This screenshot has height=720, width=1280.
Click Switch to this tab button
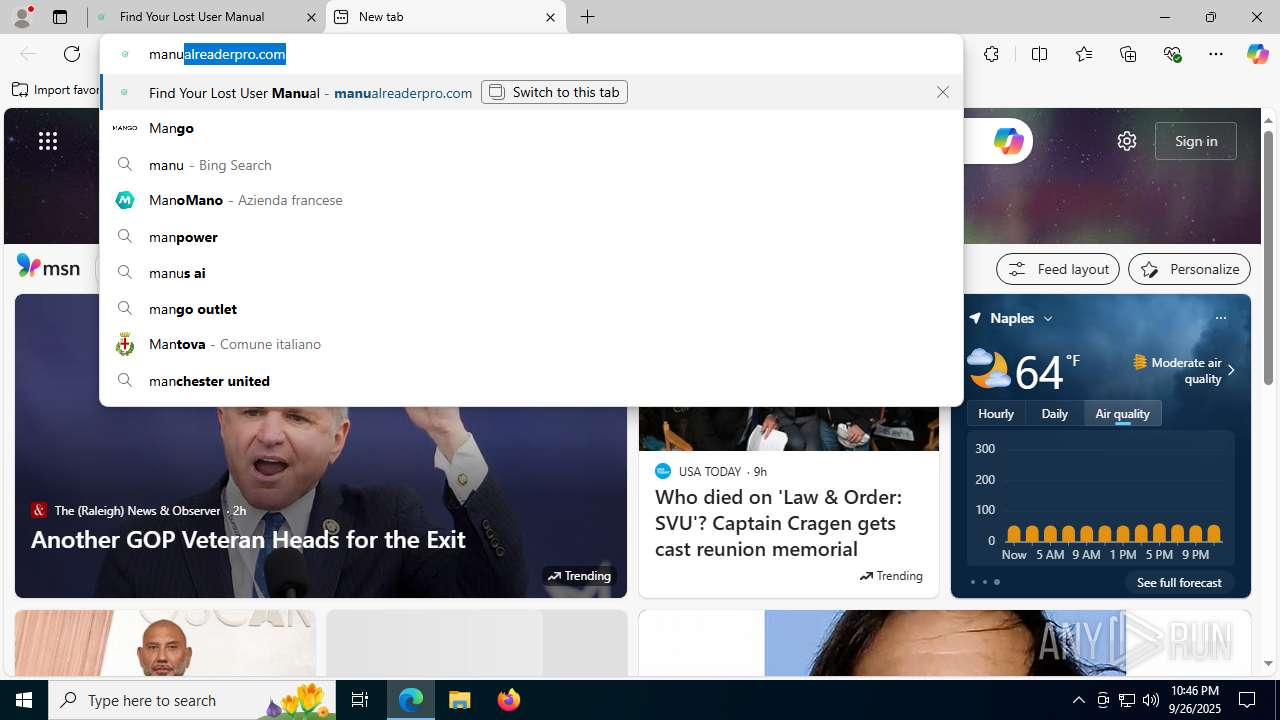[554, 92]
